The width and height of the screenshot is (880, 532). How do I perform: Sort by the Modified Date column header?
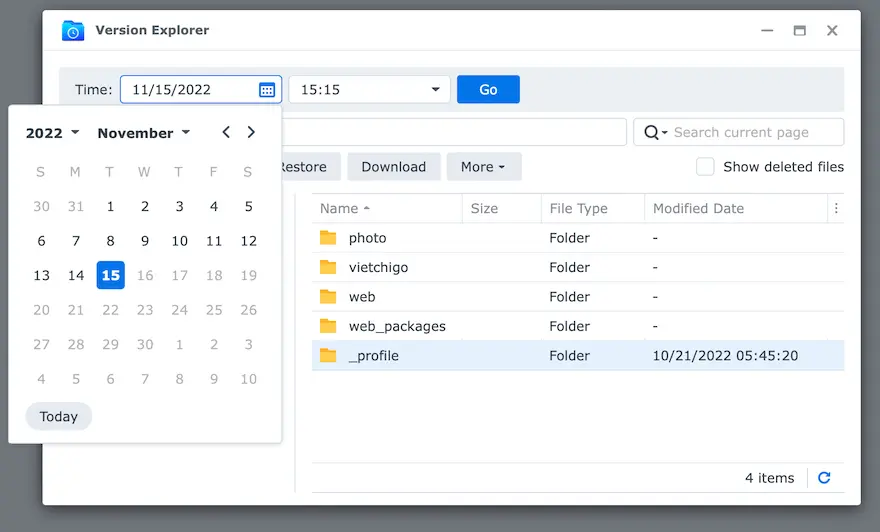(698, 209)
